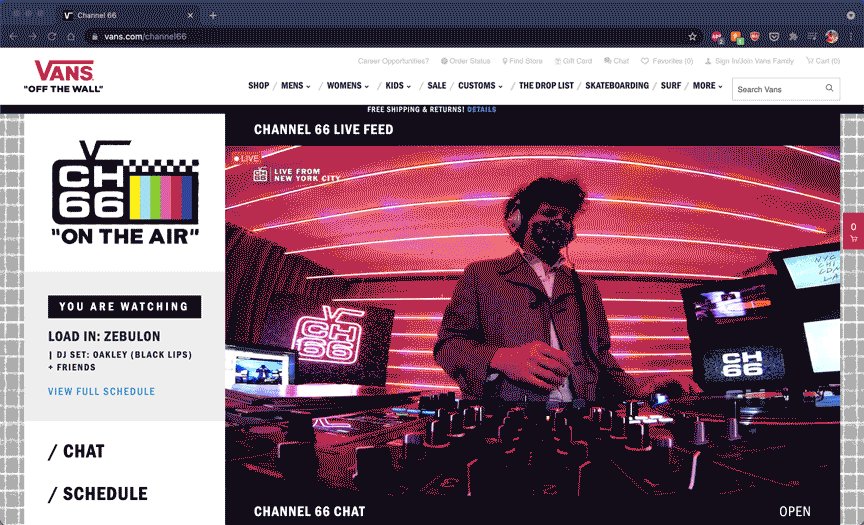
Task: Click the CHANNEL 66 LIVE FEED heading
Action: tap(323, 129)
